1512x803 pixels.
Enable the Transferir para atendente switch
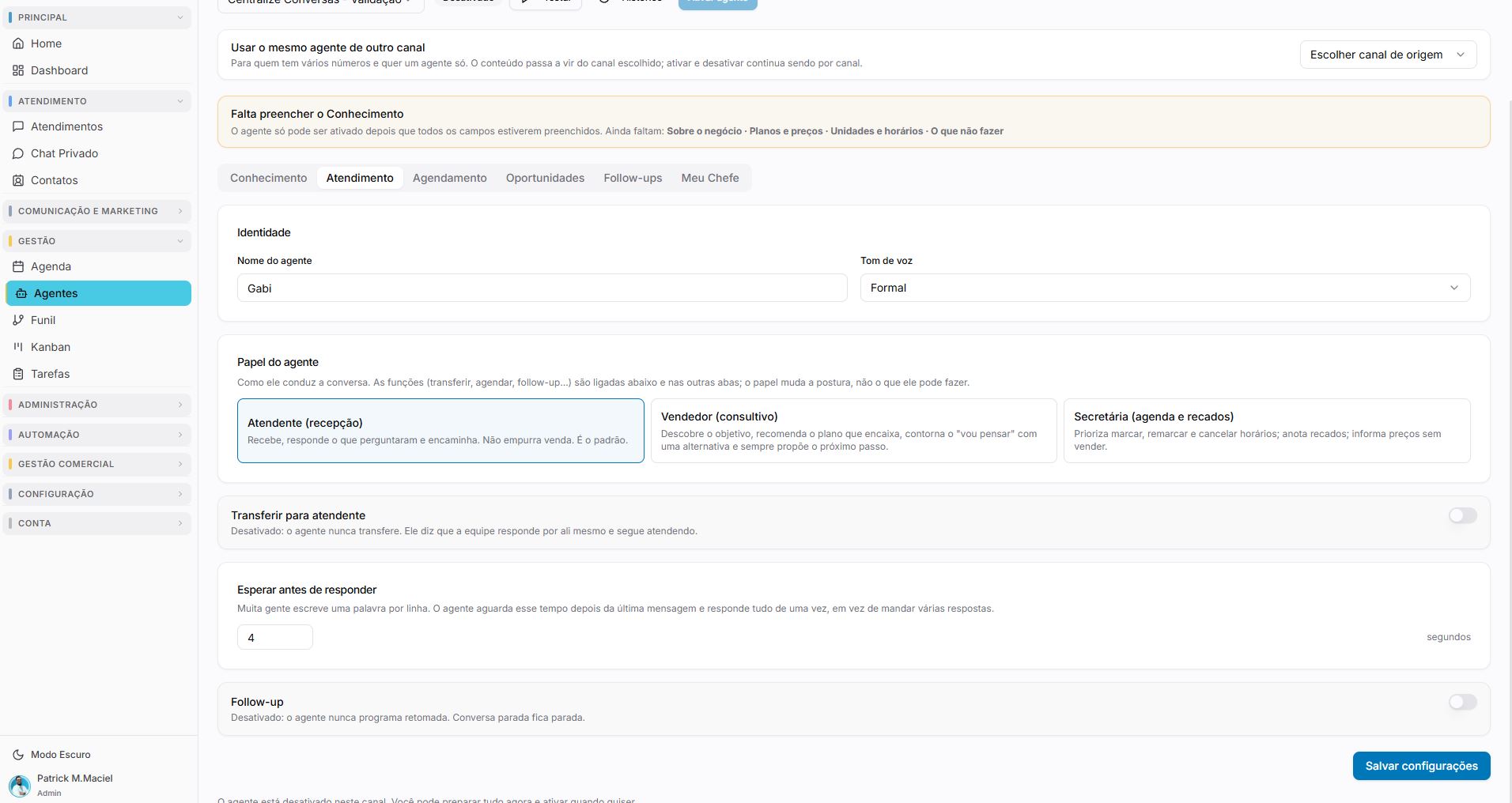[x=1462, y=515]
